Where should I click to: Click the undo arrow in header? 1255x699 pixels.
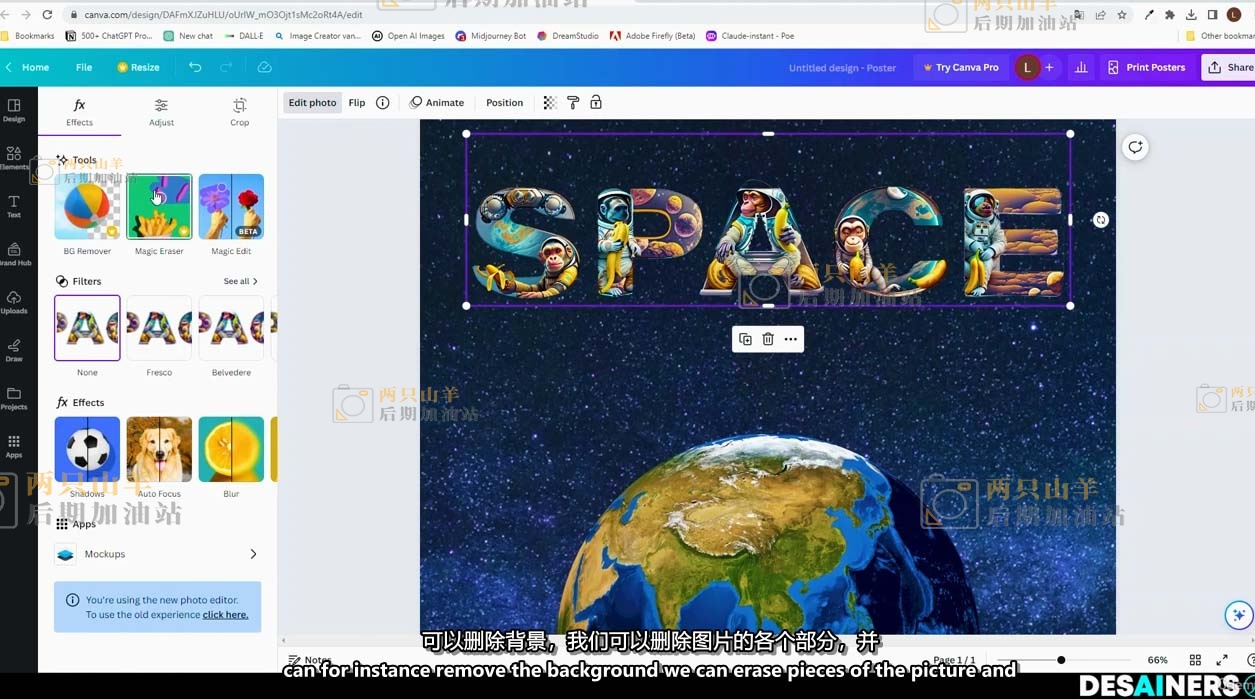pos(195,67)
